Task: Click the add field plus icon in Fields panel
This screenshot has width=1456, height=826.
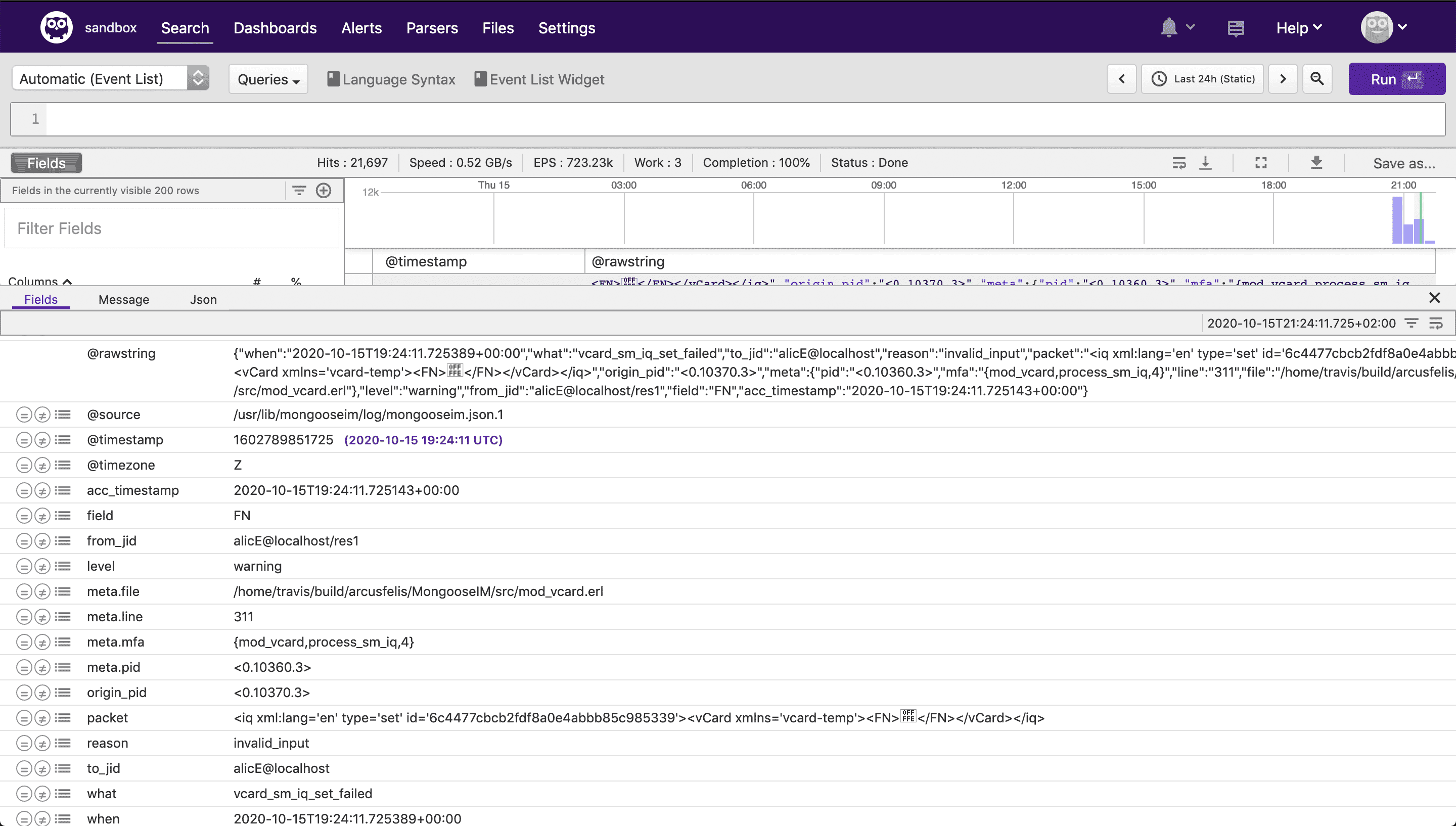Action: 324,190
